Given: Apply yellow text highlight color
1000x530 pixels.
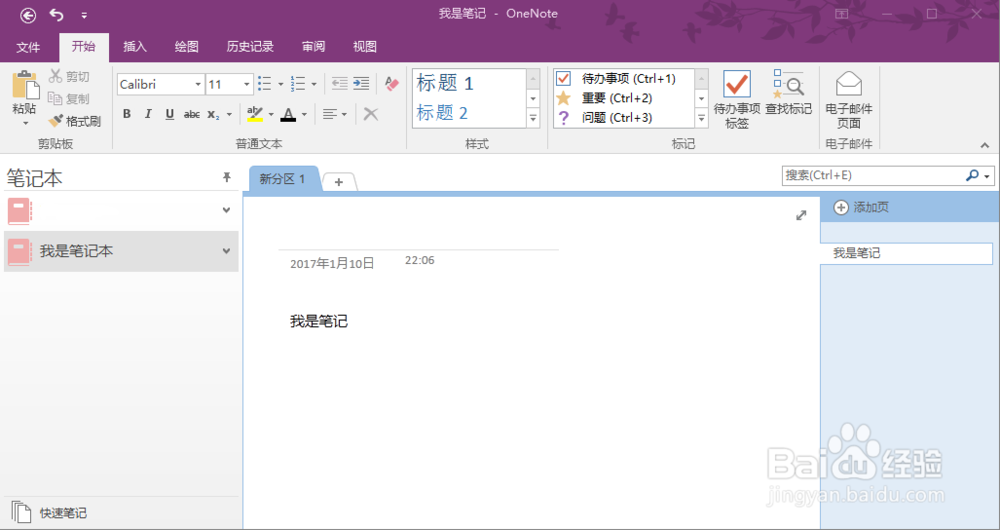Looking at the screenshot, I should pos(255,114).
